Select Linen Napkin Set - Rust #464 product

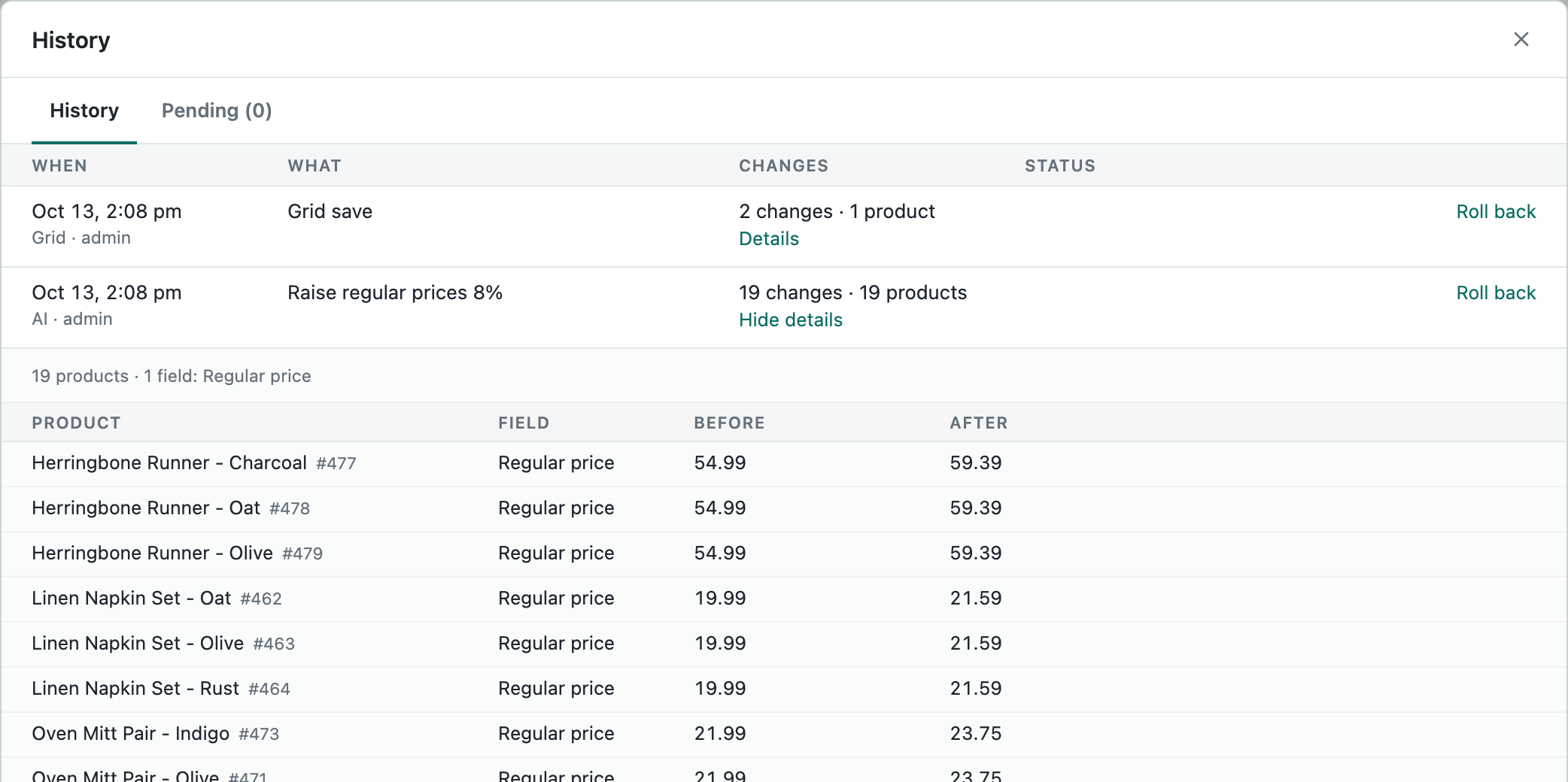pyautogui.click(x=161, y=688)
